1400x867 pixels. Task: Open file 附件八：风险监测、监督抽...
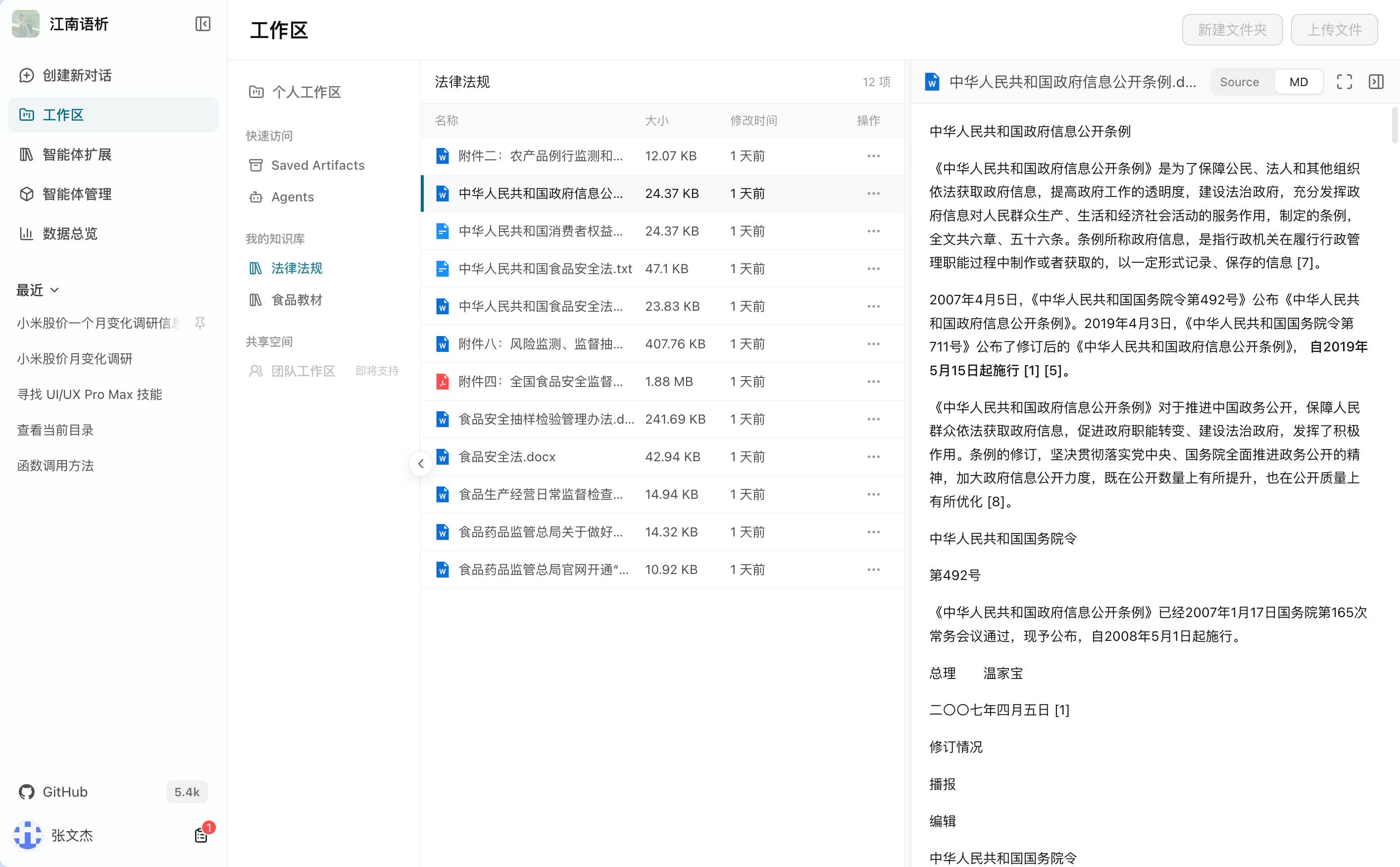point(540,344)
